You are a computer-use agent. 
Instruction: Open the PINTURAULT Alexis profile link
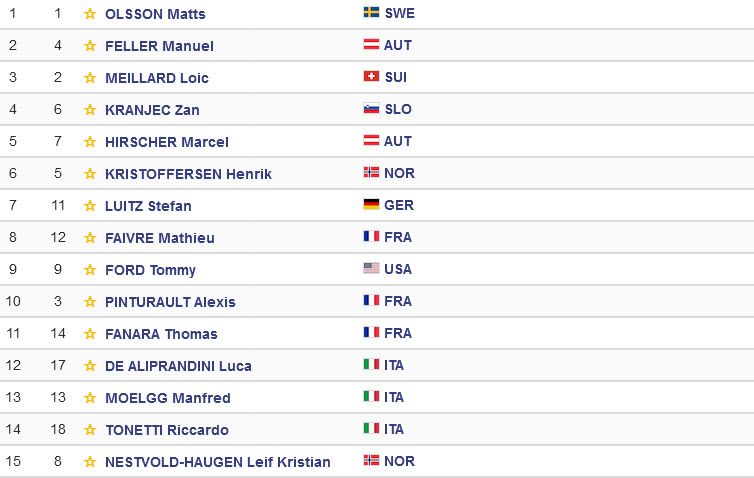pyautogui.click(x=170, y=302)
